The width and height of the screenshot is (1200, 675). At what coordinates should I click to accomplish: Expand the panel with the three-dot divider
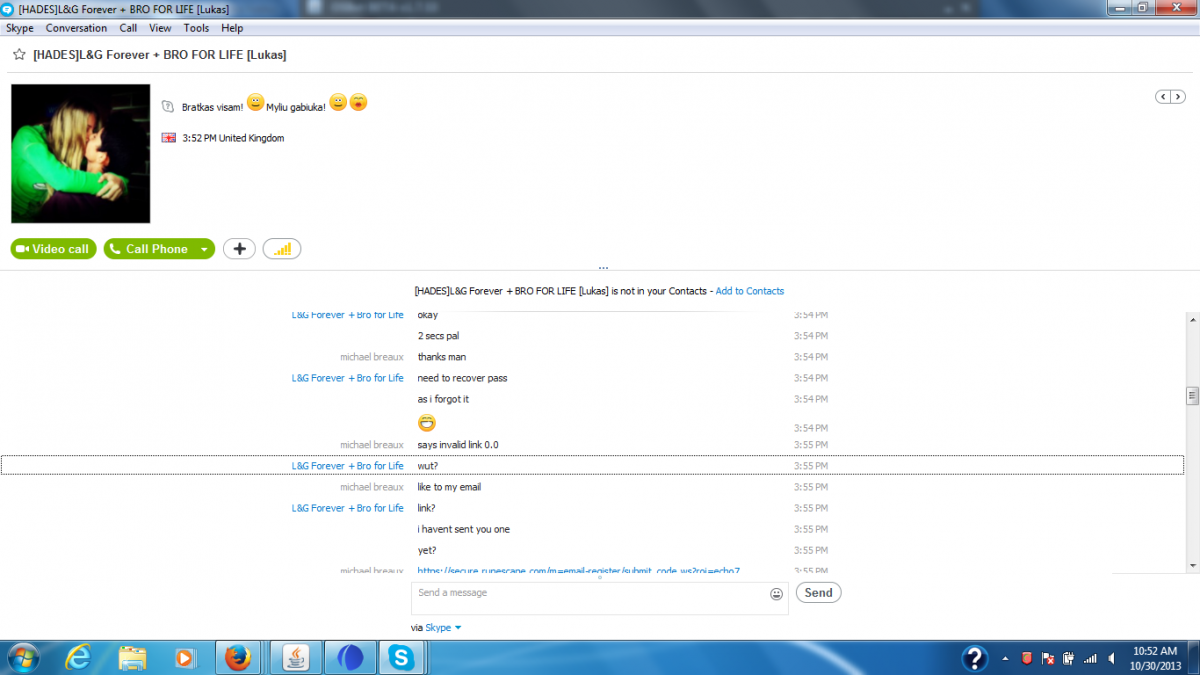[603, 268]
